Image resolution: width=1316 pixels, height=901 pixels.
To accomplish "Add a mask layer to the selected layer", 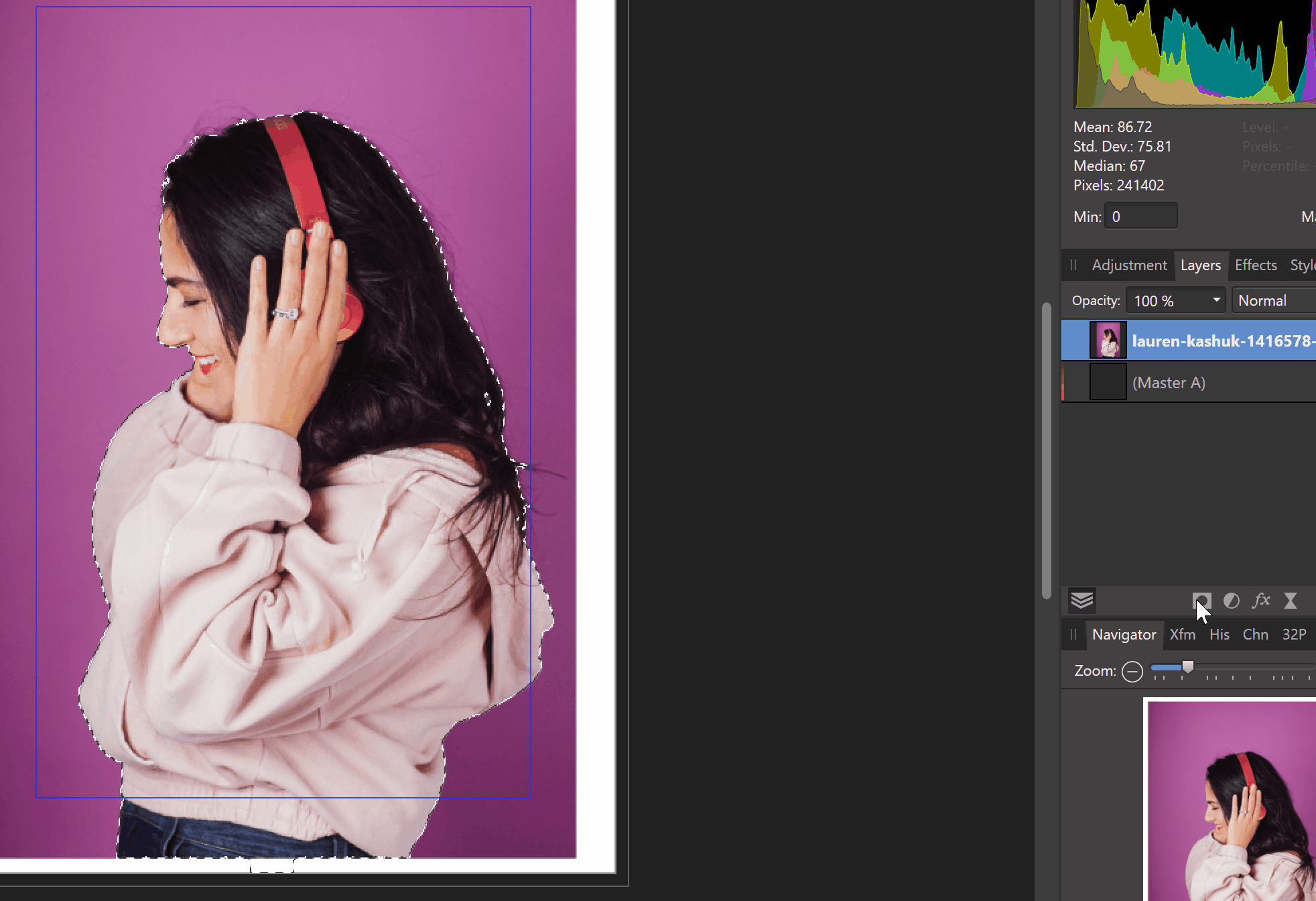I will [1203, 601].
